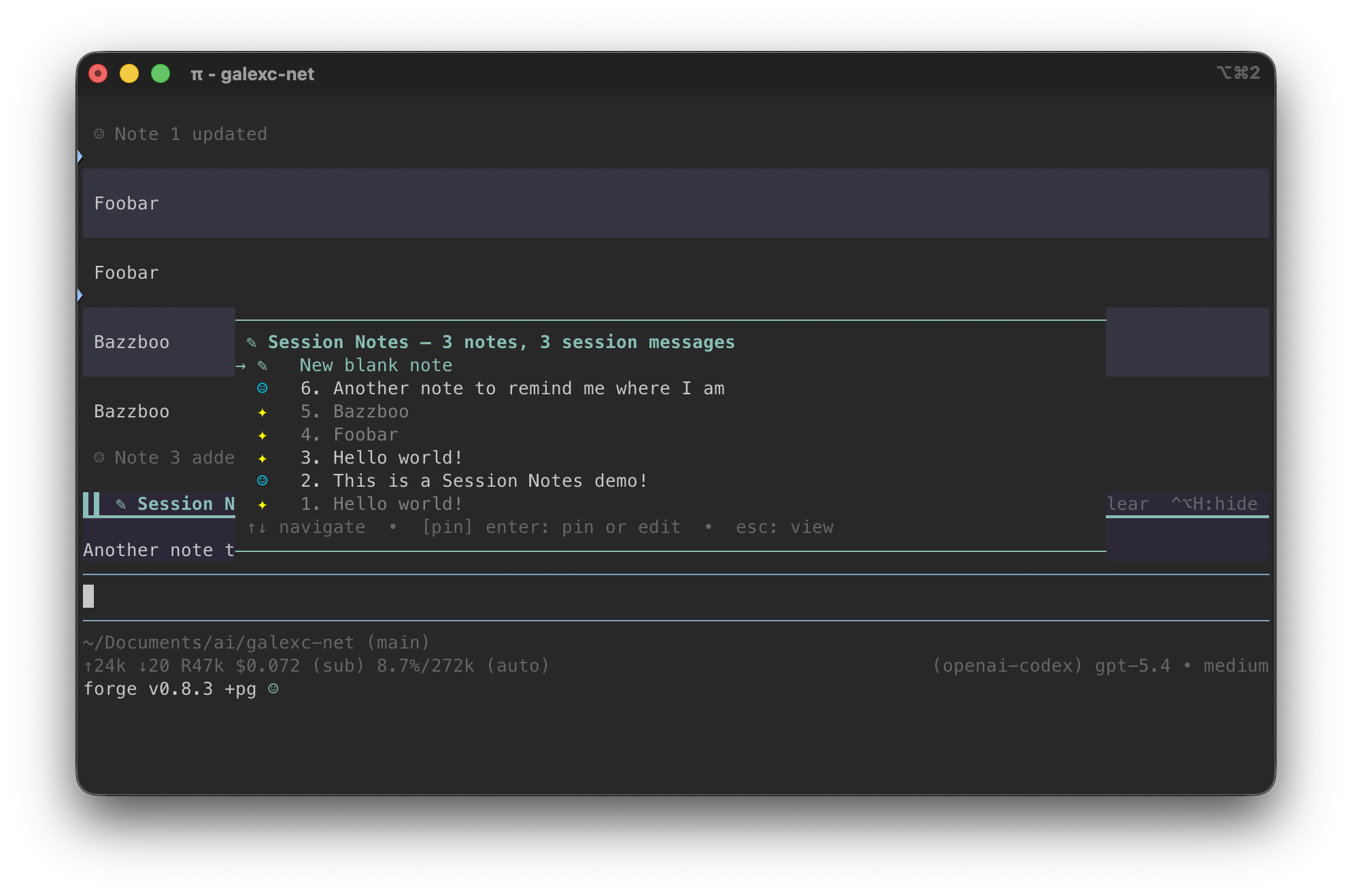Click the Session Notes title in the bottom panel
Image resolution: width=1352 pixels, height=896 pixels.
click(187, 504)
